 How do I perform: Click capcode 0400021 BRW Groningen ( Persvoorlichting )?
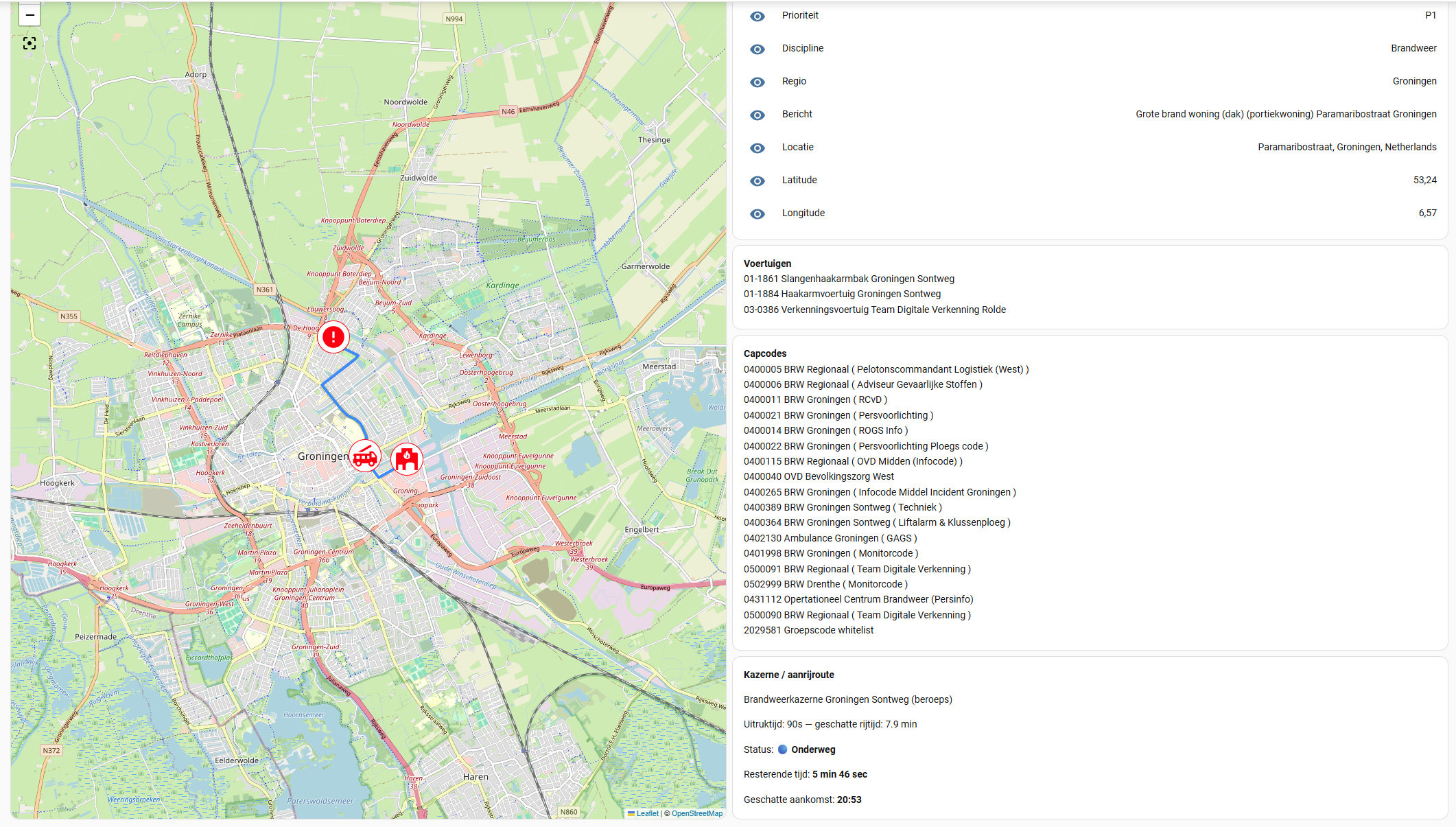coord(838,415)
